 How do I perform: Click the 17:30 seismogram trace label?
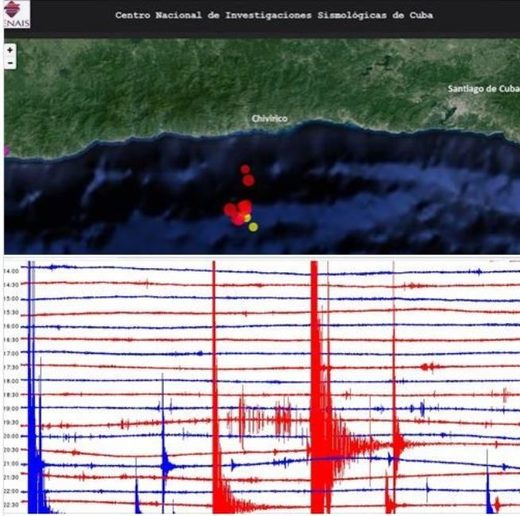pyautogui.click(x=11, y=367)
